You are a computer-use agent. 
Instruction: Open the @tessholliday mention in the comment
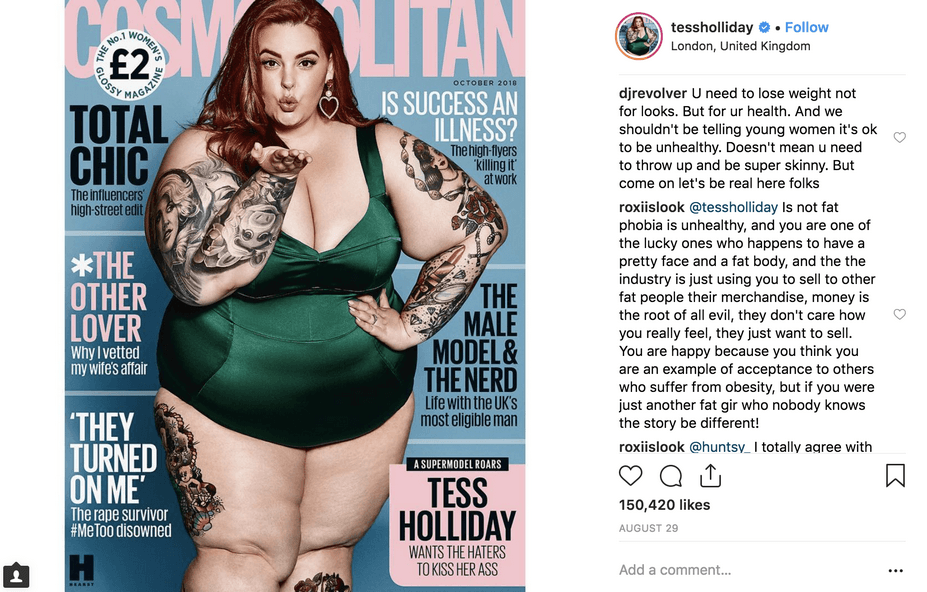(734, 208)
